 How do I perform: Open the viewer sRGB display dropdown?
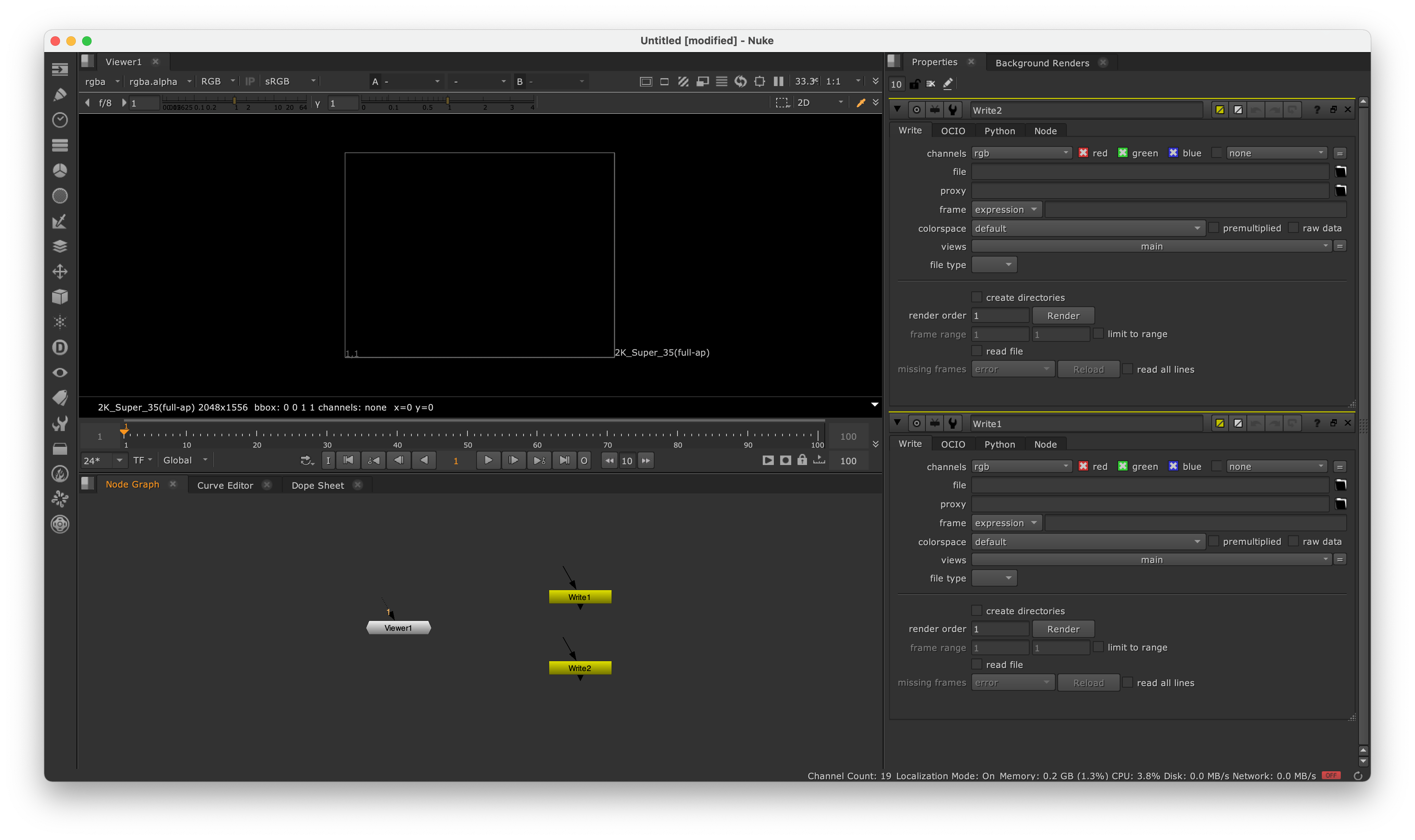click(290, 81)
